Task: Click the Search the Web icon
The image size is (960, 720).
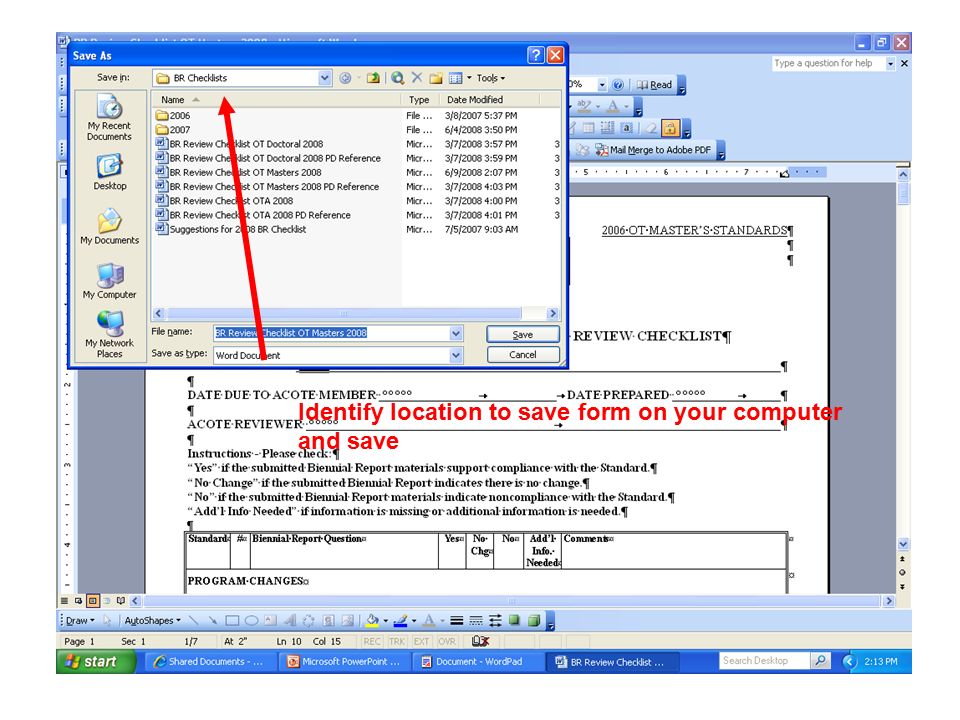Action: [397, 78]
